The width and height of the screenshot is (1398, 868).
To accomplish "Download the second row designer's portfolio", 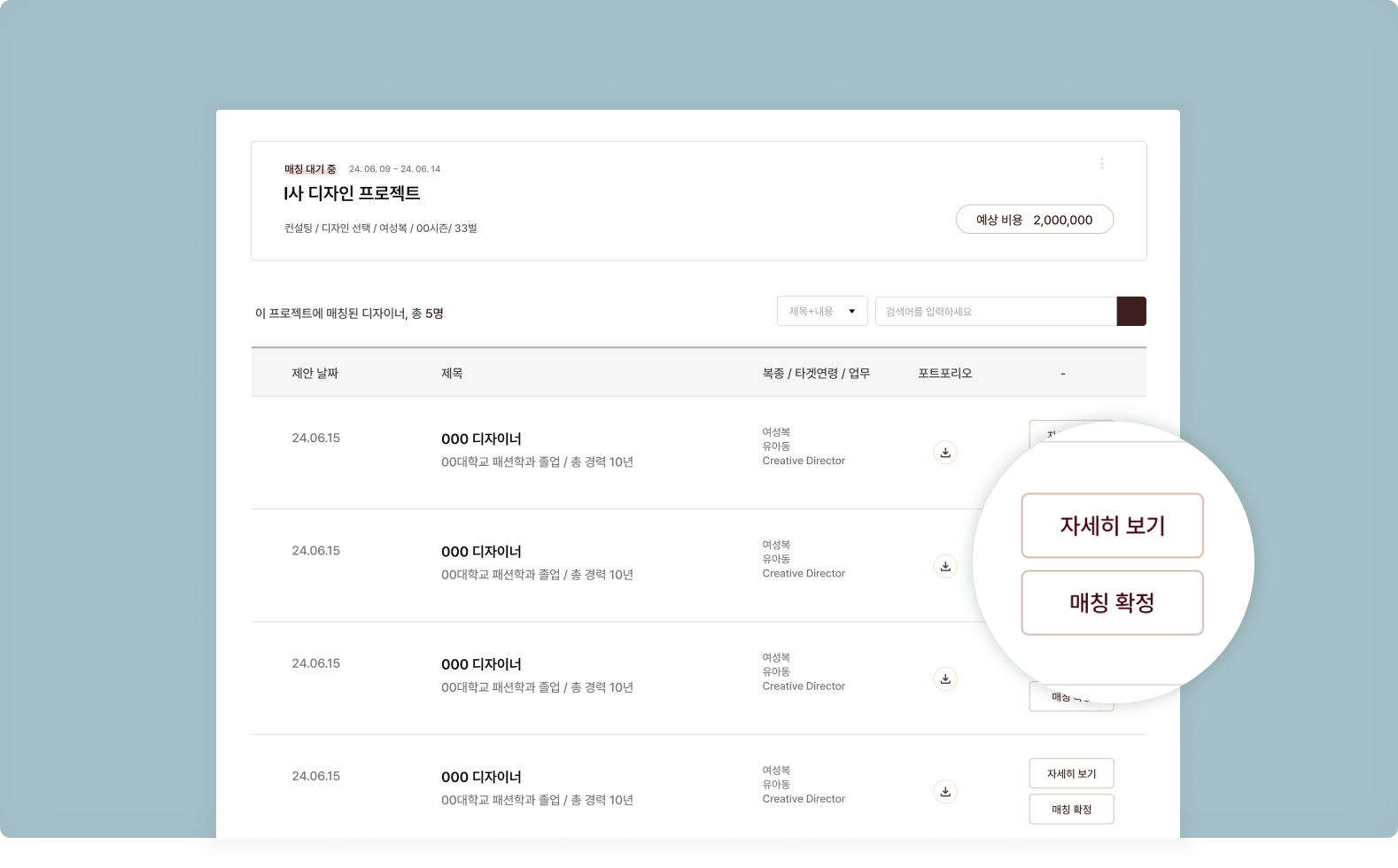I will [x=945, y=566].
